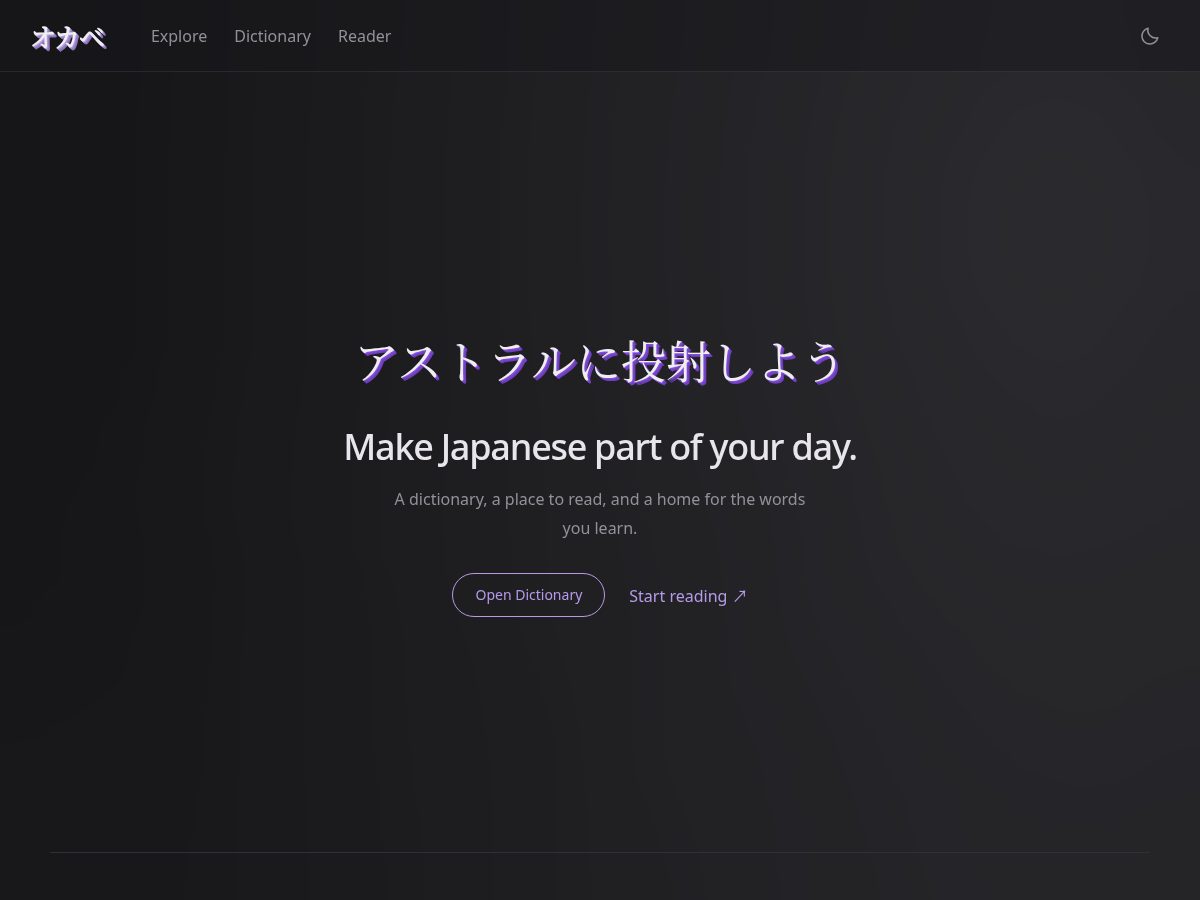
Task: Click the オカベ logo in the header
Action: [x=69, y=38]
